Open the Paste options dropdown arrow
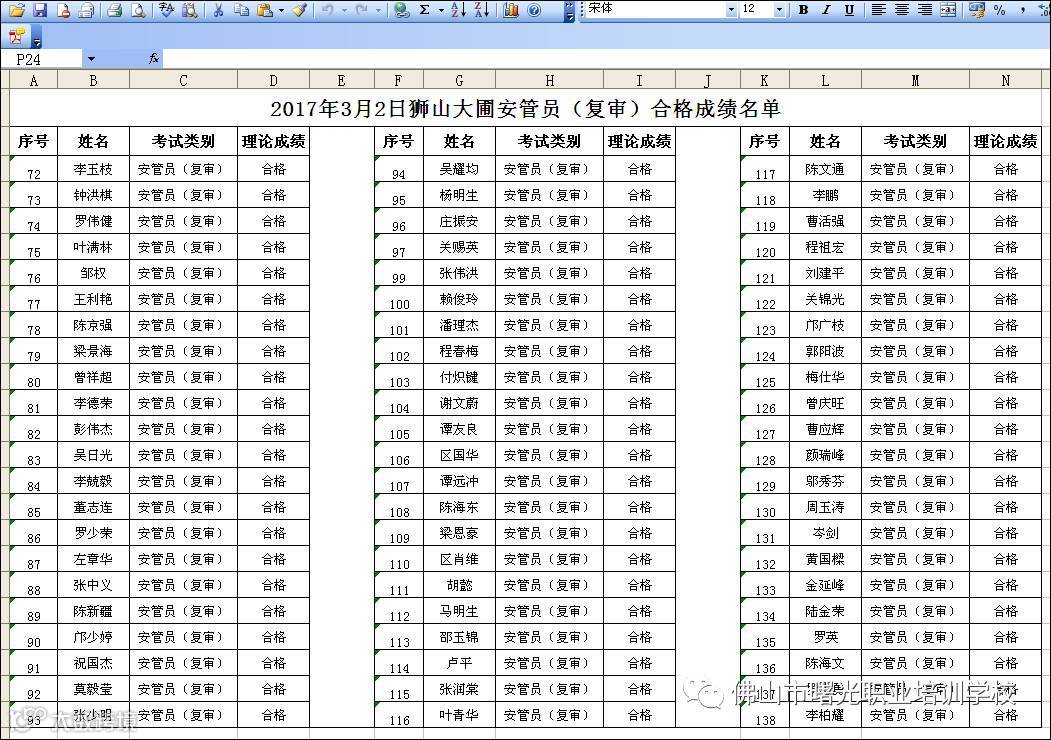 click(x=281, y=10)
